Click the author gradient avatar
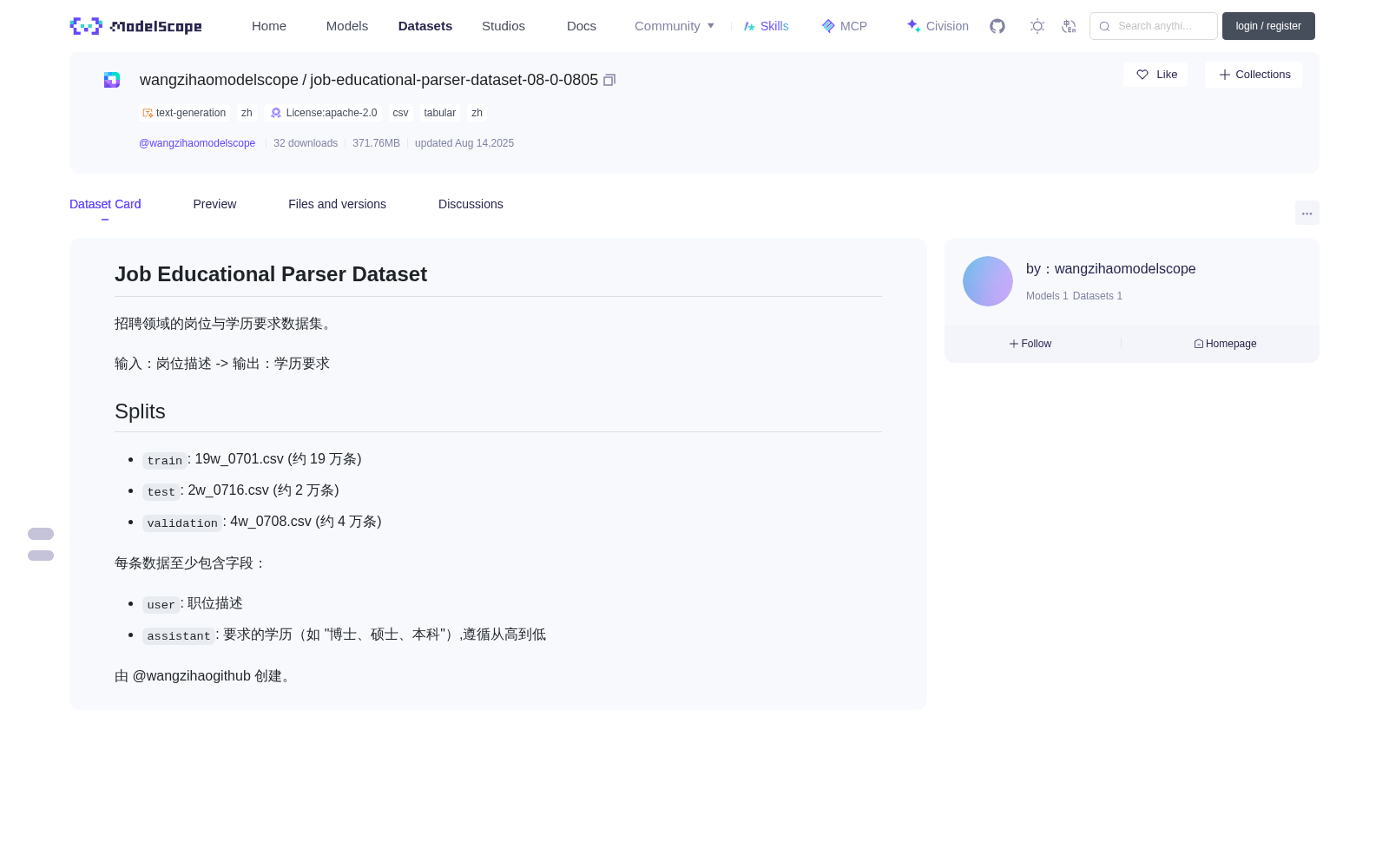This screenshot has width=1389, height=868. pyautogui.click(x=988, y=281)
